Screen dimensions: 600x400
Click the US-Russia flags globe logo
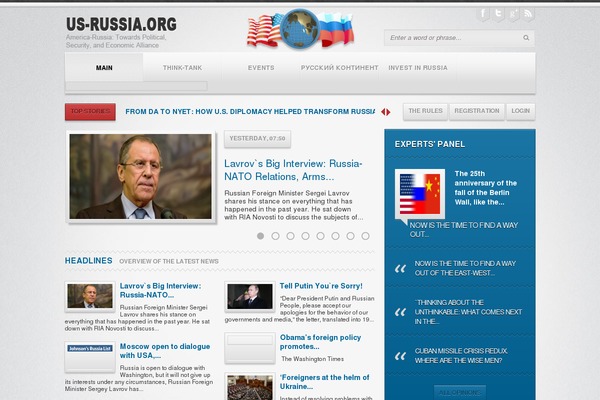(300, 29)
